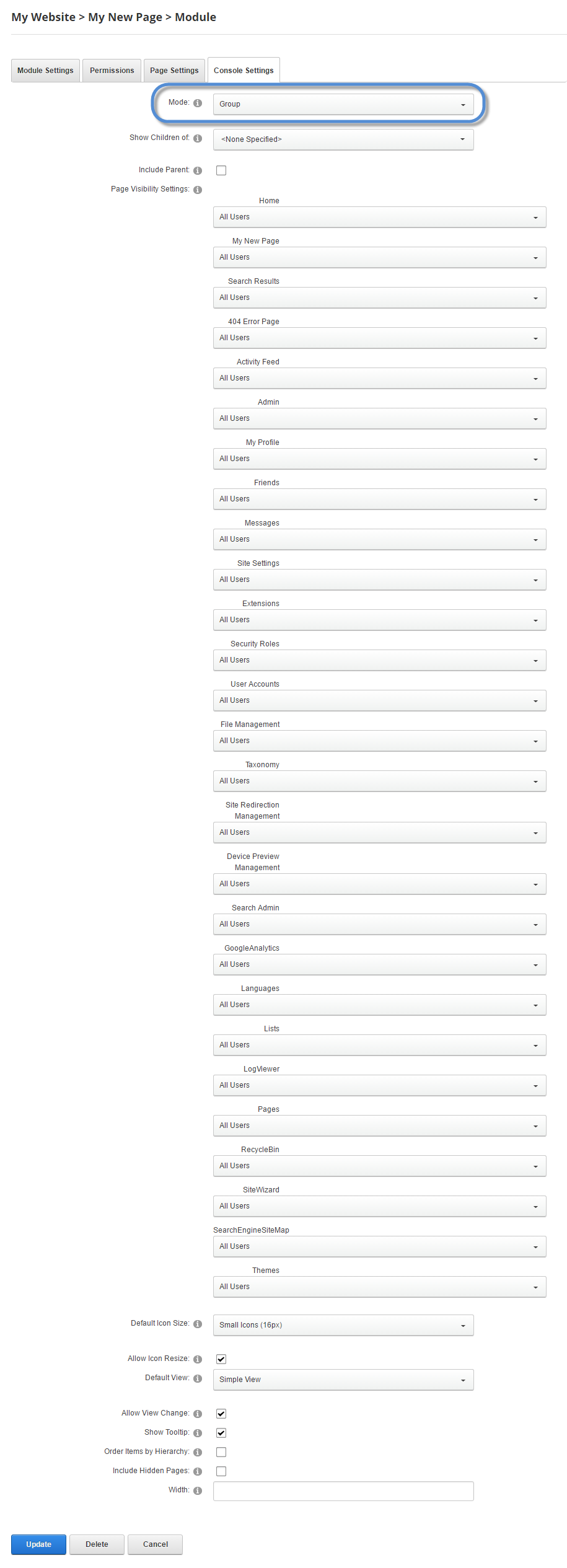This screenshot has height=1568, width=567.
Task: Click the Show Children of help icon
Action: [x=198, y=138]
